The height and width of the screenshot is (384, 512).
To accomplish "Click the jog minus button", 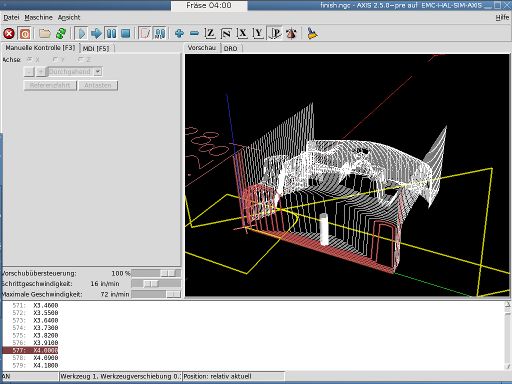I will coord(29,72).
